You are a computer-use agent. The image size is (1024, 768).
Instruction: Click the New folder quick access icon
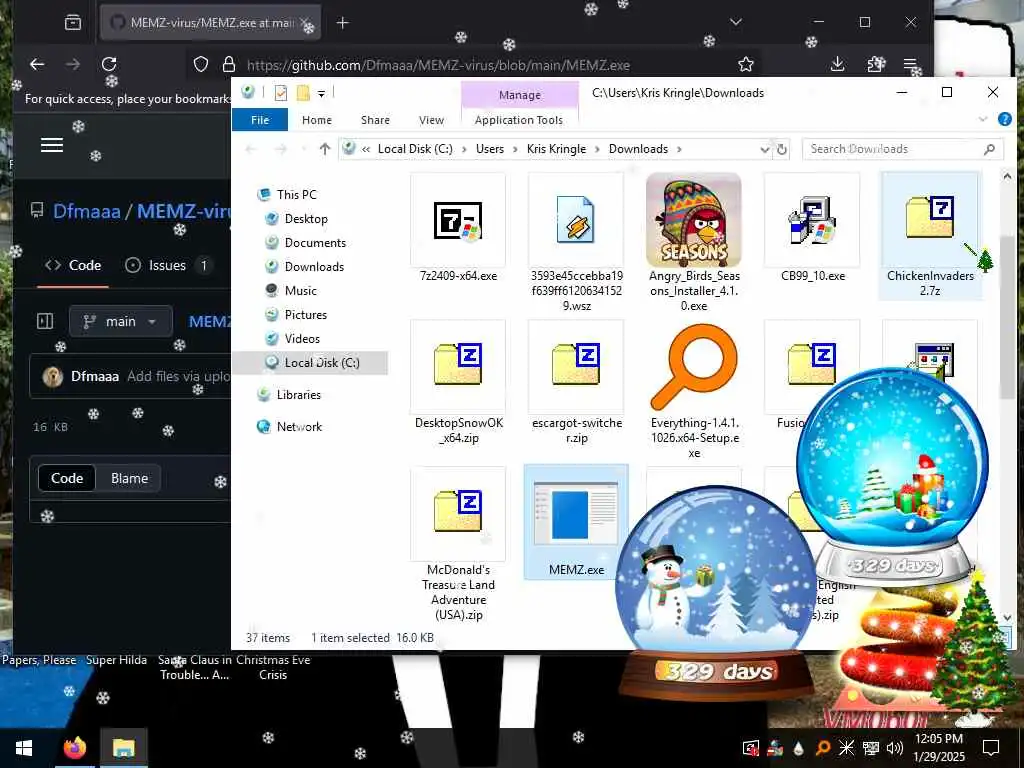303,93
